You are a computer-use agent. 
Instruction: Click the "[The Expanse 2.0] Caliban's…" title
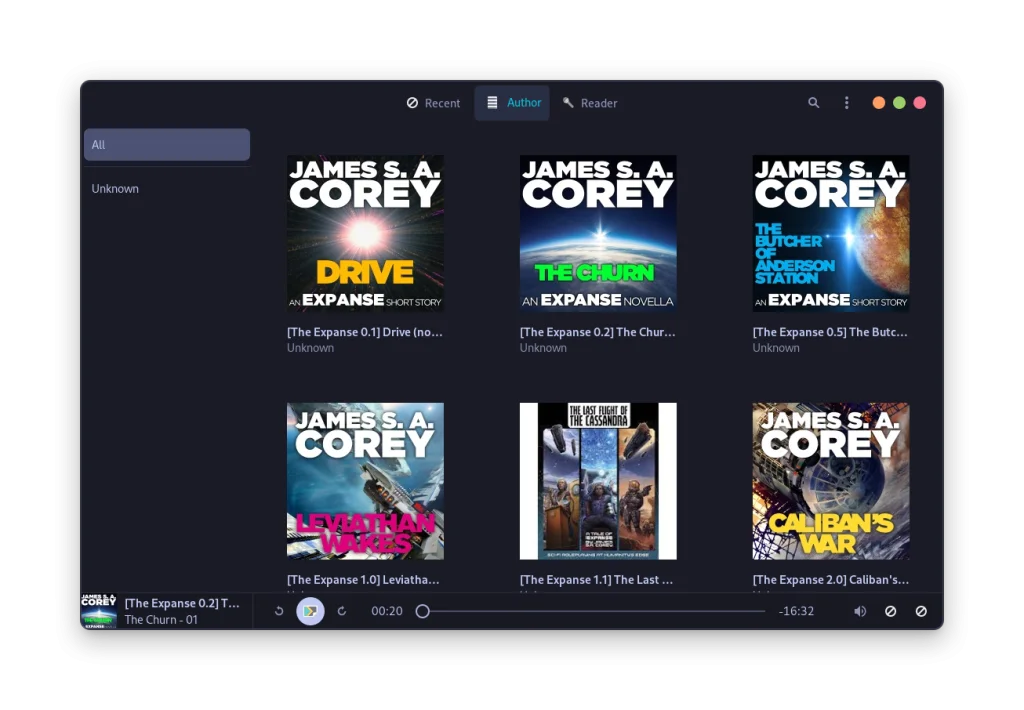click(831, 579)
